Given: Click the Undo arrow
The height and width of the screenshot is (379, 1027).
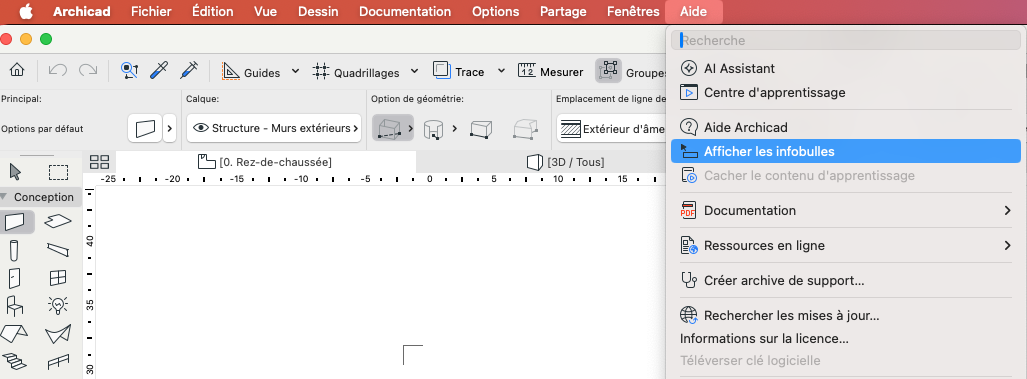Looking at the screenshot, I should (x=58, y=71).
